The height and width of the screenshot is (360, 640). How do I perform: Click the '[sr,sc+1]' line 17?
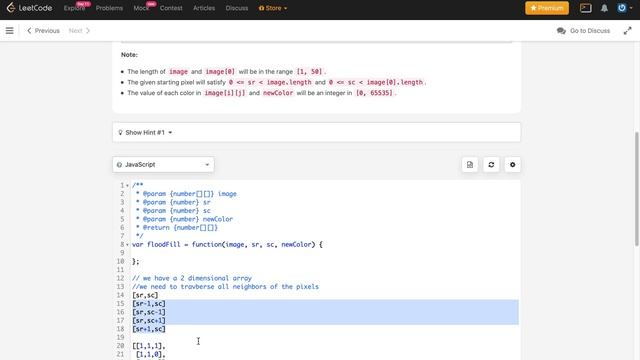coord(149,320)
